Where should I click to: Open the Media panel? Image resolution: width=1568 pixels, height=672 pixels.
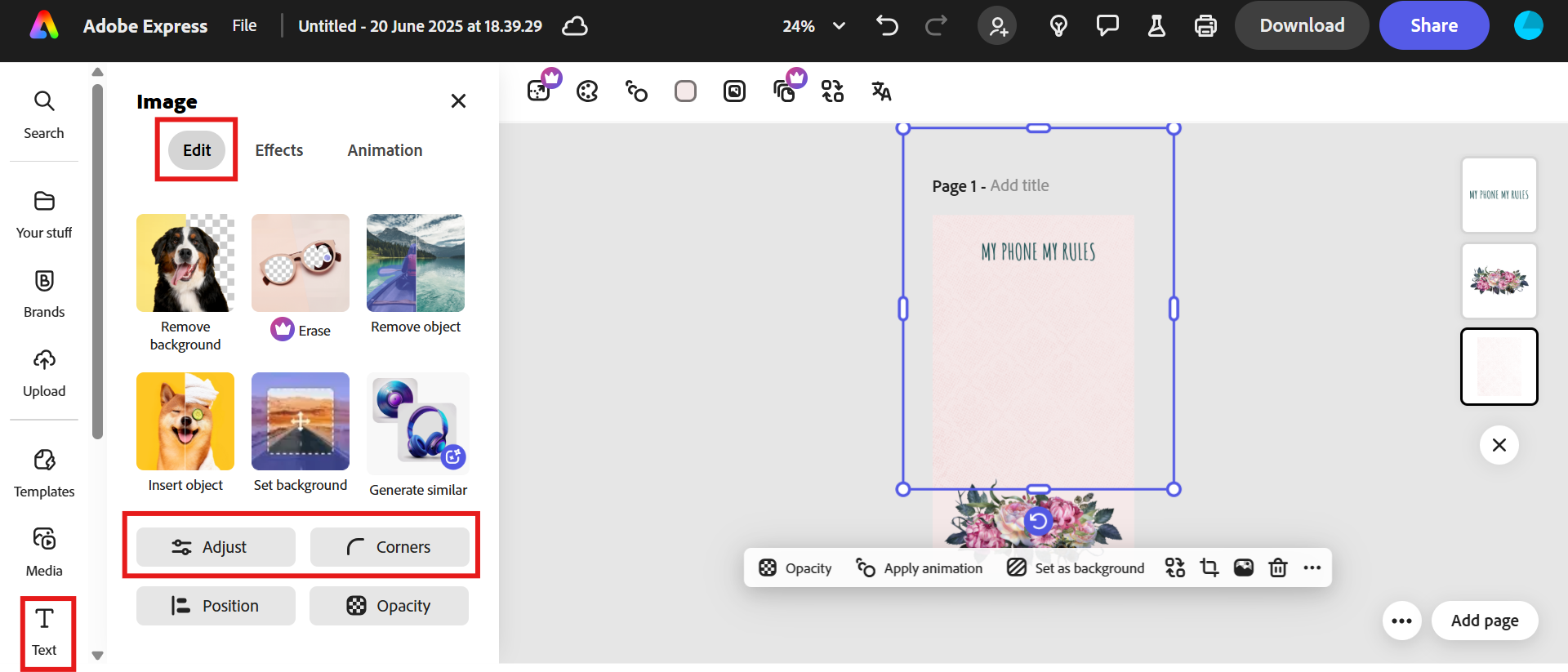coord(44,552)
